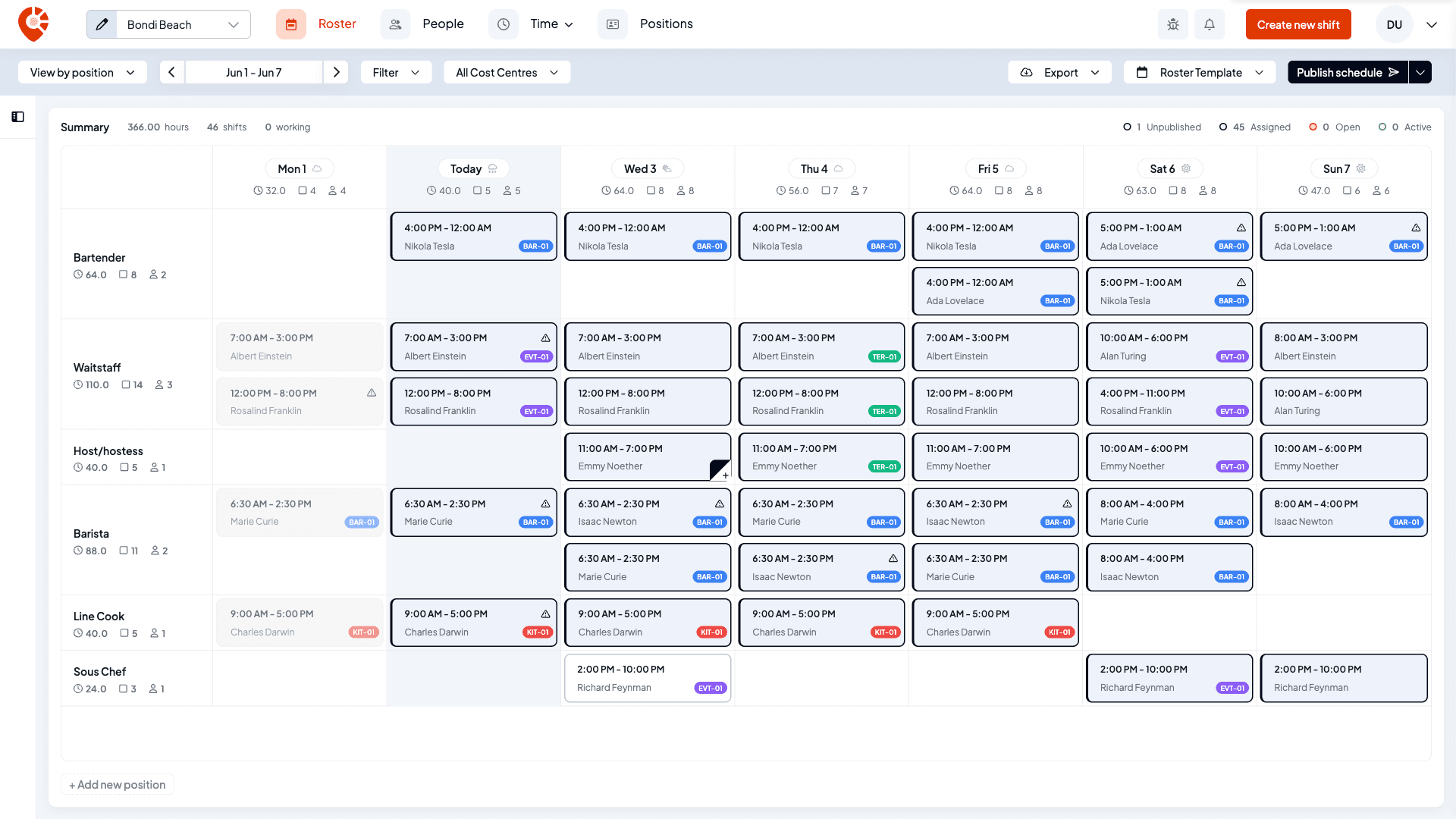Click warning icon on Marie Curie Today shift
1456x819 pixels.
[546, 504]
